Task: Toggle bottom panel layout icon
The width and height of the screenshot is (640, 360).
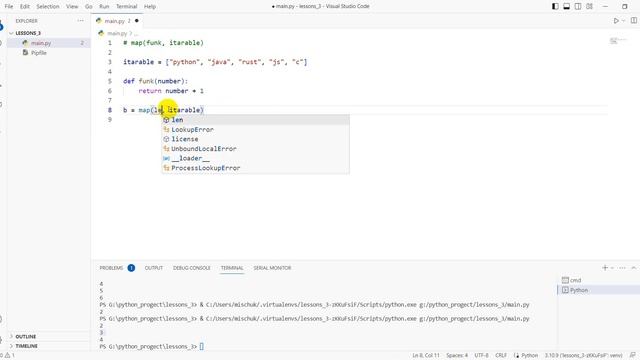Action: [x=567, y=6]
